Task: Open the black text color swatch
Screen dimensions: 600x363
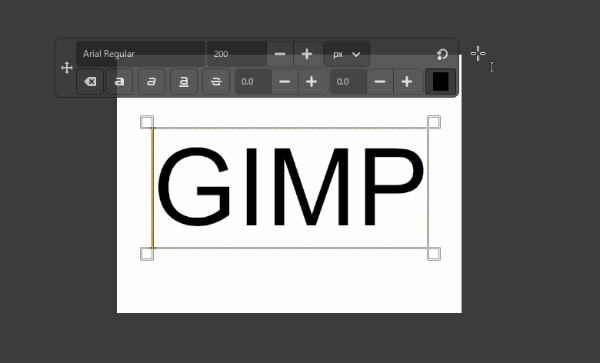Action: click(x=440, y=81)
